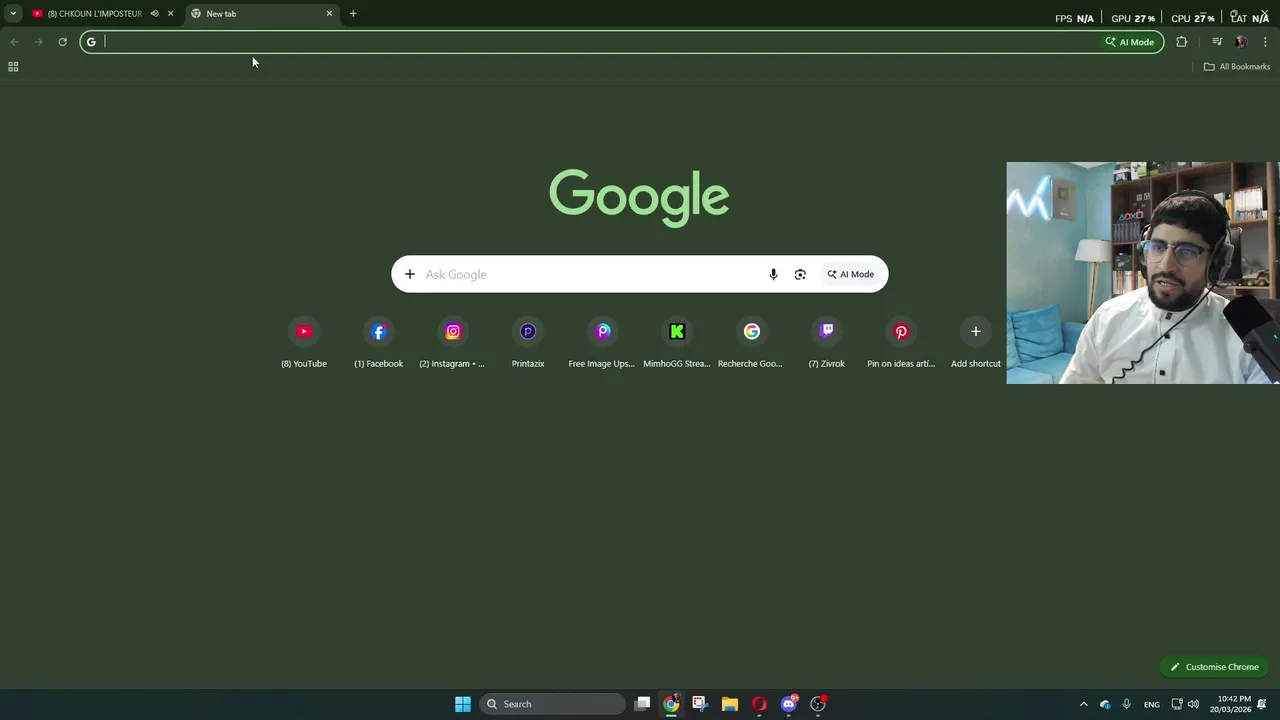The height and width of the screenshot is (720, 1280).
Task: Click the LAT N/A overlay readout
Action: tap(1250, 18)
